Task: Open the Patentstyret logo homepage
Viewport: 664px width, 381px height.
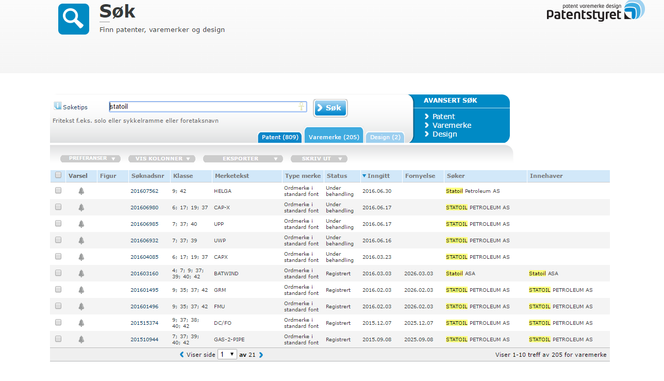Action: 595,11
